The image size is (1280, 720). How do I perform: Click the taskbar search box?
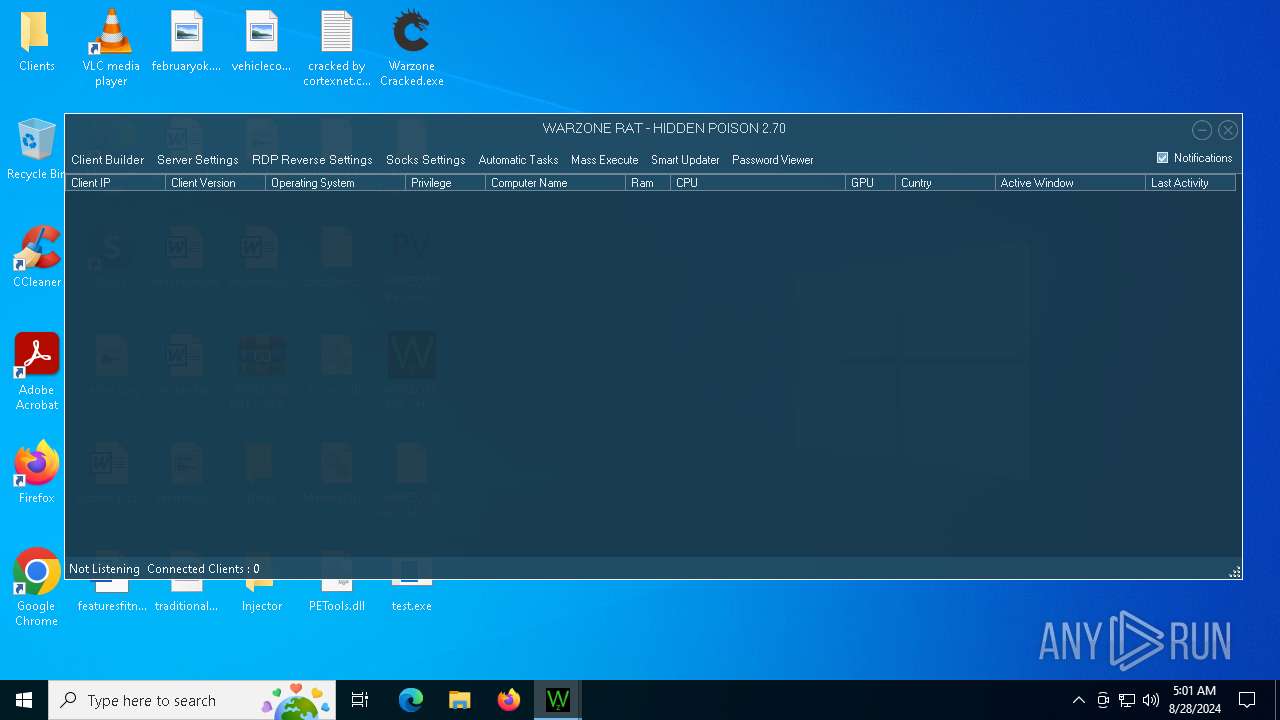pyautogui.click(x=192, y=700)
